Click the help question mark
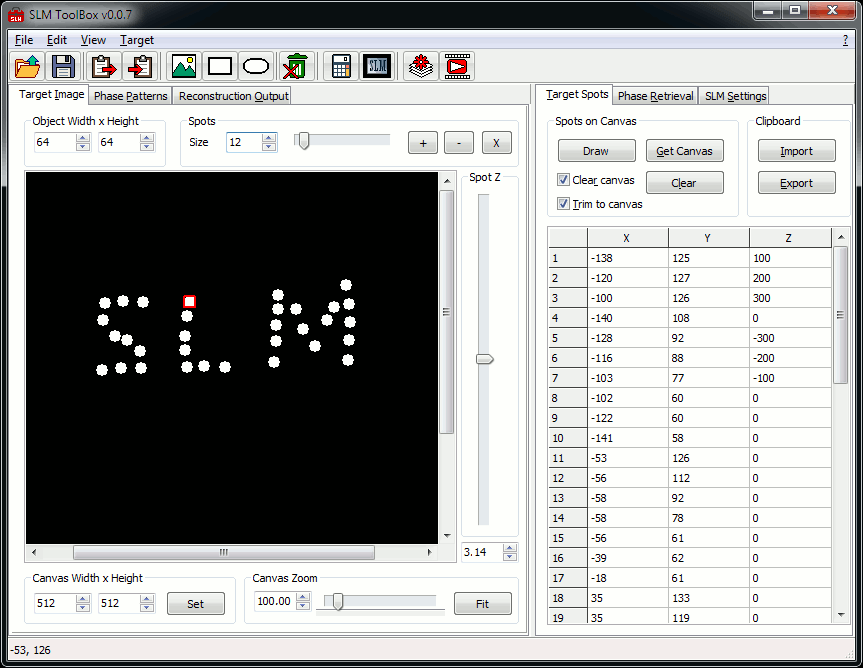863x668 pixels. coord(845,40)
